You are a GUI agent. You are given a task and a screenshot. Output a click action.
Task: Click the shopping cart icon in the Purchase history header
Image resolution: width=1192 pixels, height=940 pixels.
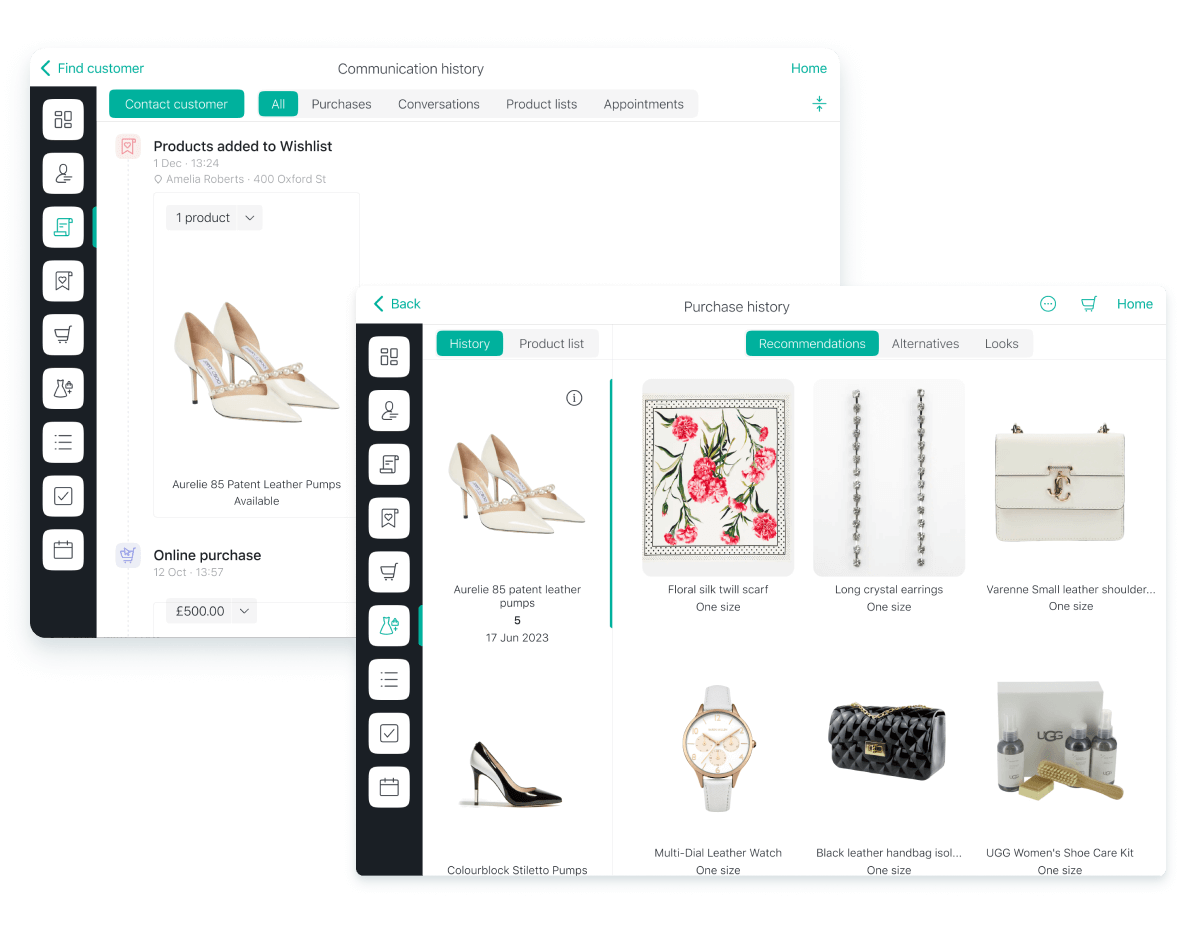tap(1089, 304)
